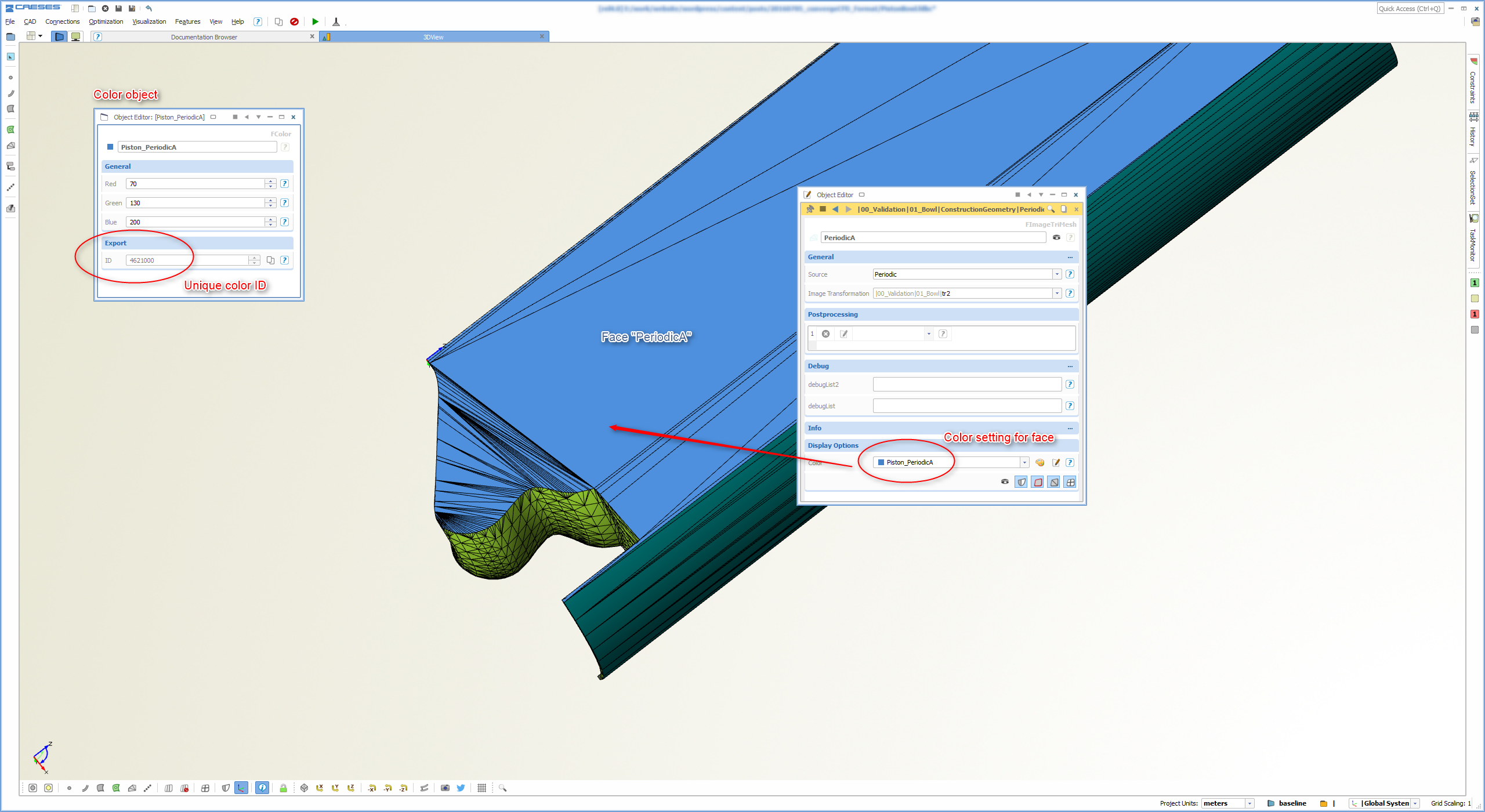Click the rotate view X-axis icon

coord(320,788)
